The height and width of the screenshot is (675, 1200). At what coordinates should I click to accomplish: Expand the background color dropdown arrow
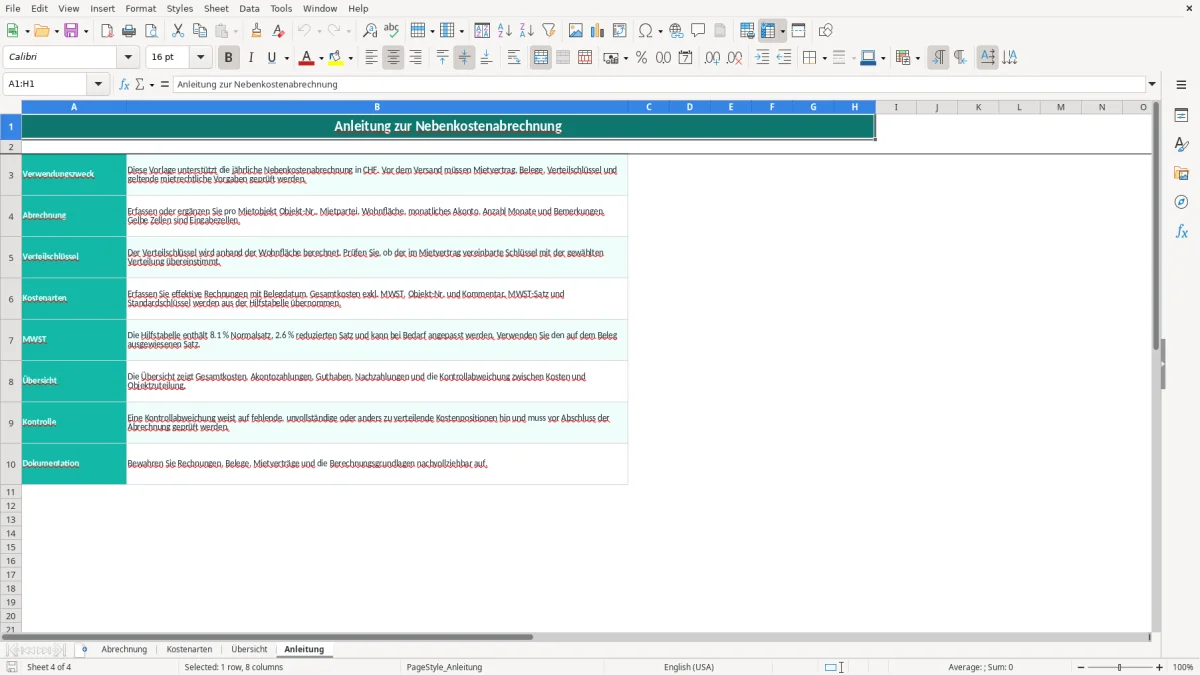pyautogui.click(x=352, y=58)
